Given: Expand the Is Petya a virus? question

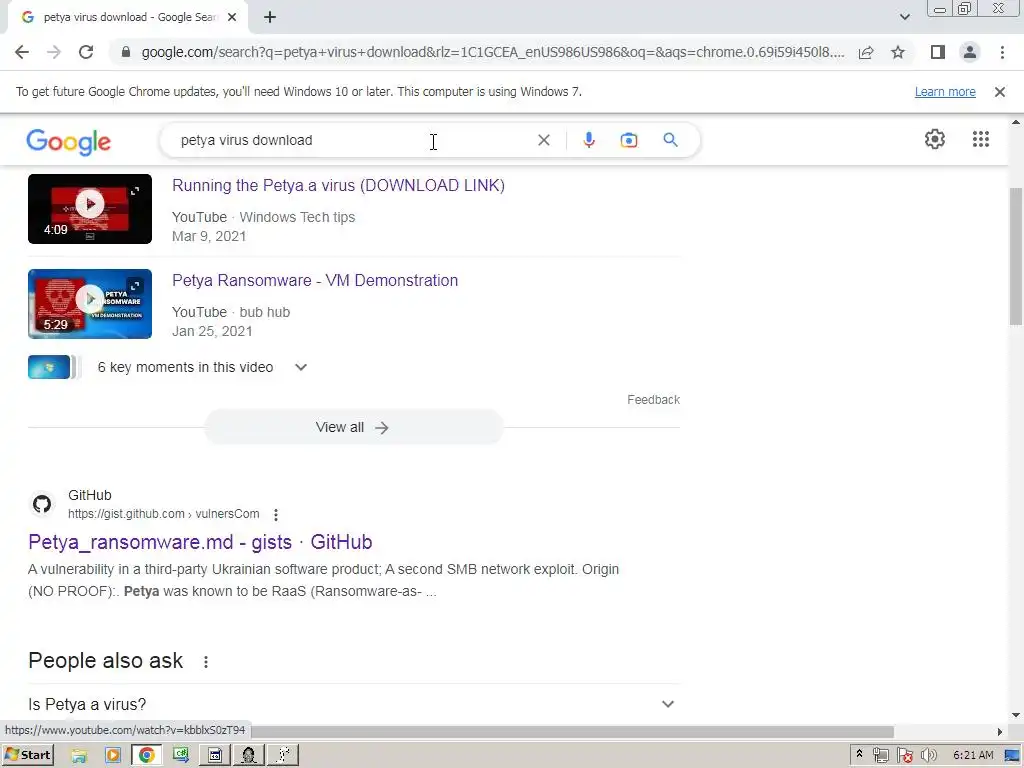Looking at the screenshot, I should click(353, 704).
